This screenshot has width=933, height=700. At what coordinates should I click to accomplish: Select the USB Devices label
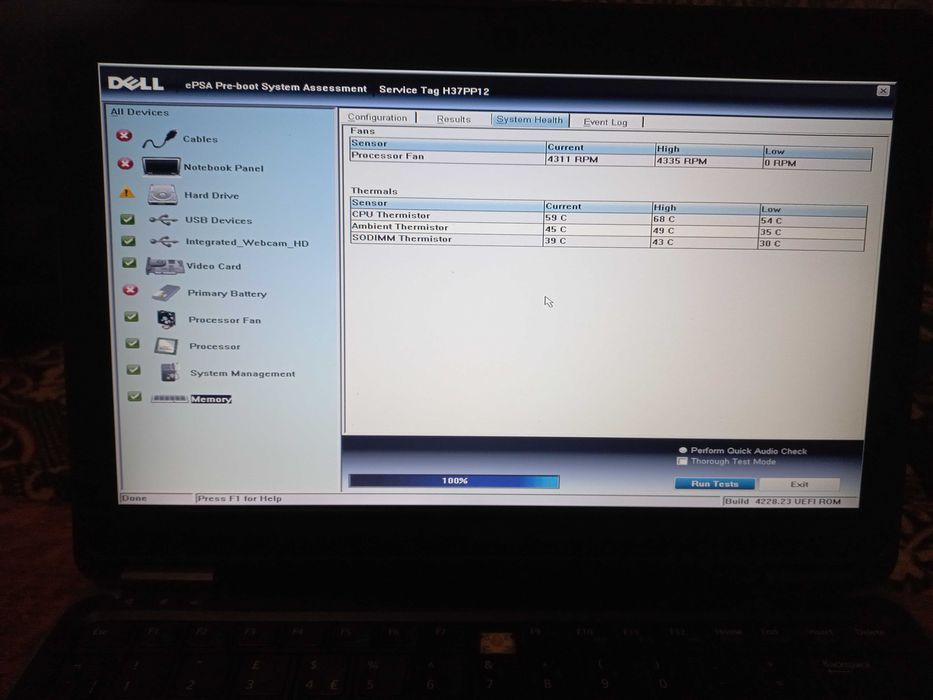coord(218,220)
